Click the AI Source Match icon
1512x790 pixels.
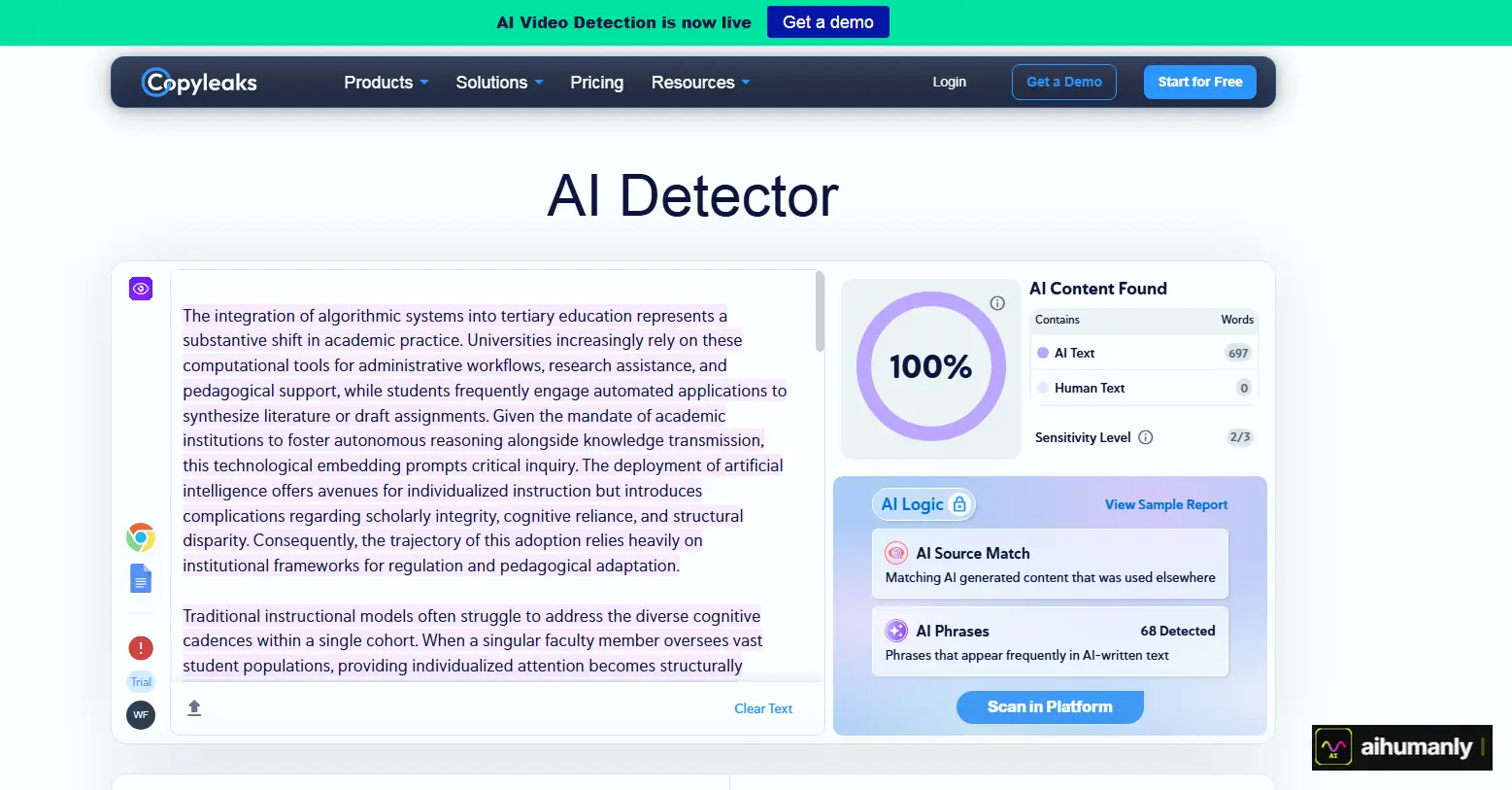(896, 553)
